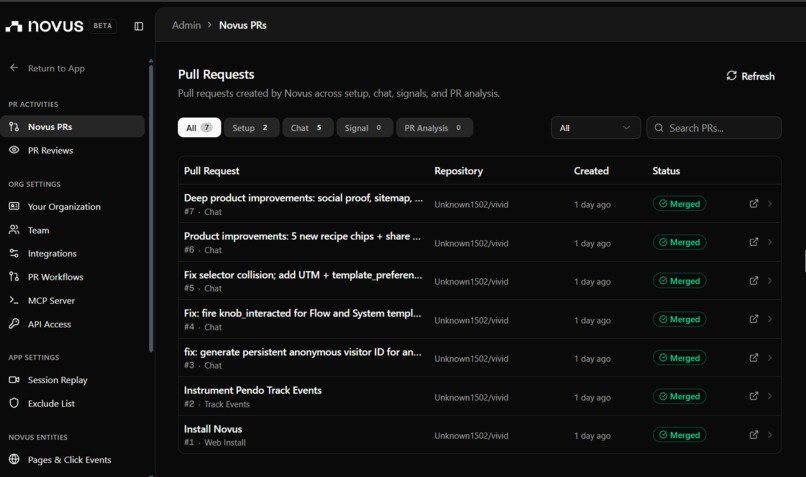Click the Integrations sliders icon

14,253
